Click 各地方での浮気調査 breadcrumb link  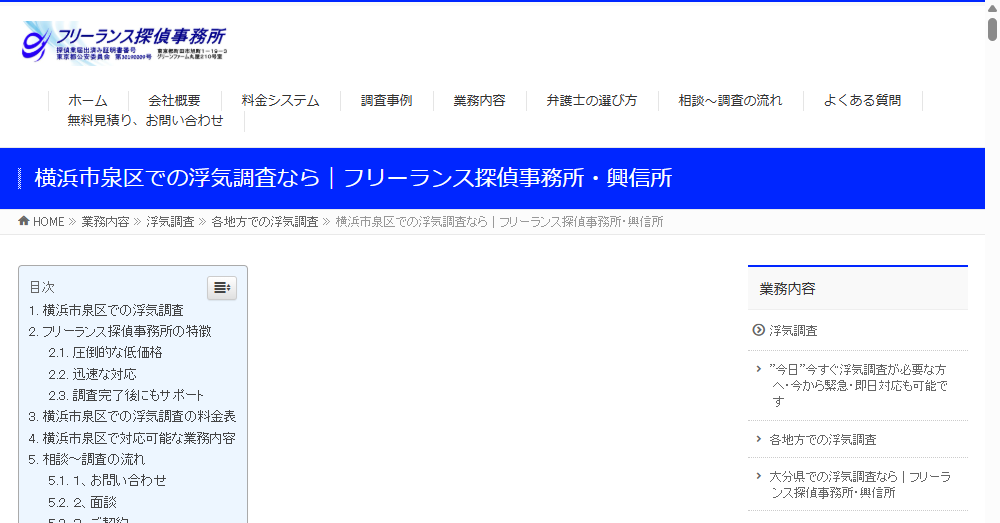[x=265, y=222]
